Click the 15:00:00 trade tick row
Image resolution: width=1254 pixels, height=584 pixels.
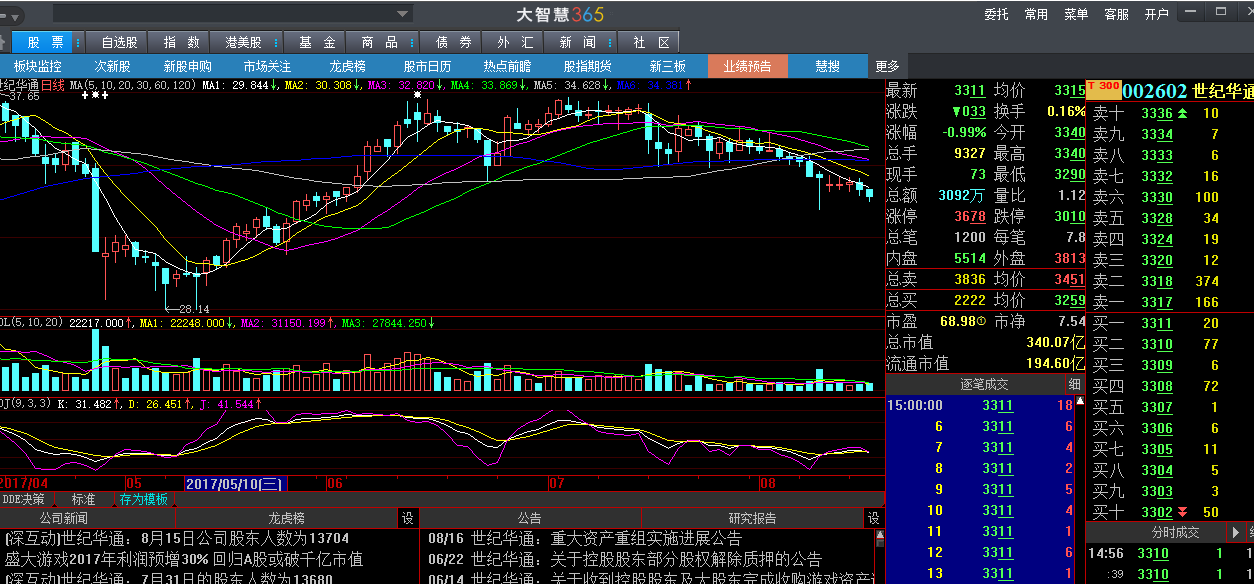tap(980, 405)
